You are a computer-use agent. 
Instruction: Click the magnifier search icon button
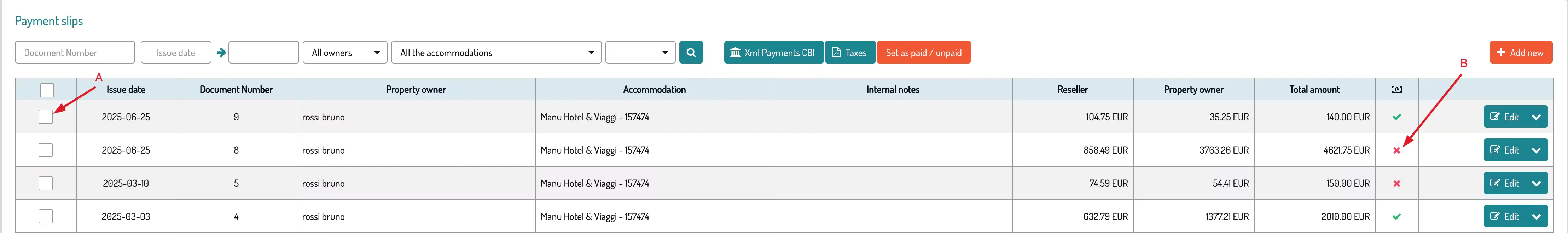[691, 52]
